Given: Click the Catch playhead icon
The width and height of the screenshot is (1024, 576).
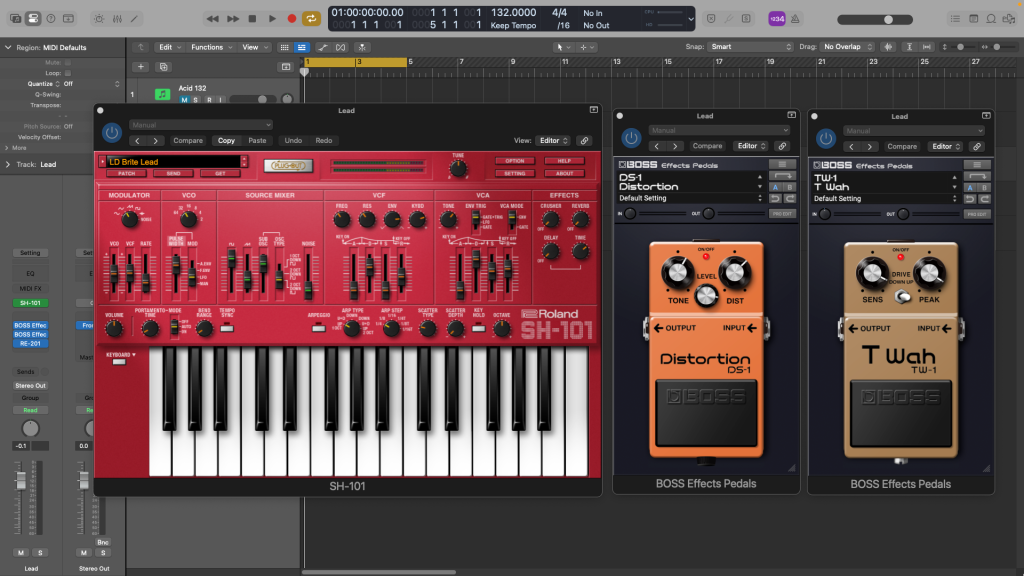Looking at the screenshot, I should click(x=362, y=47).
